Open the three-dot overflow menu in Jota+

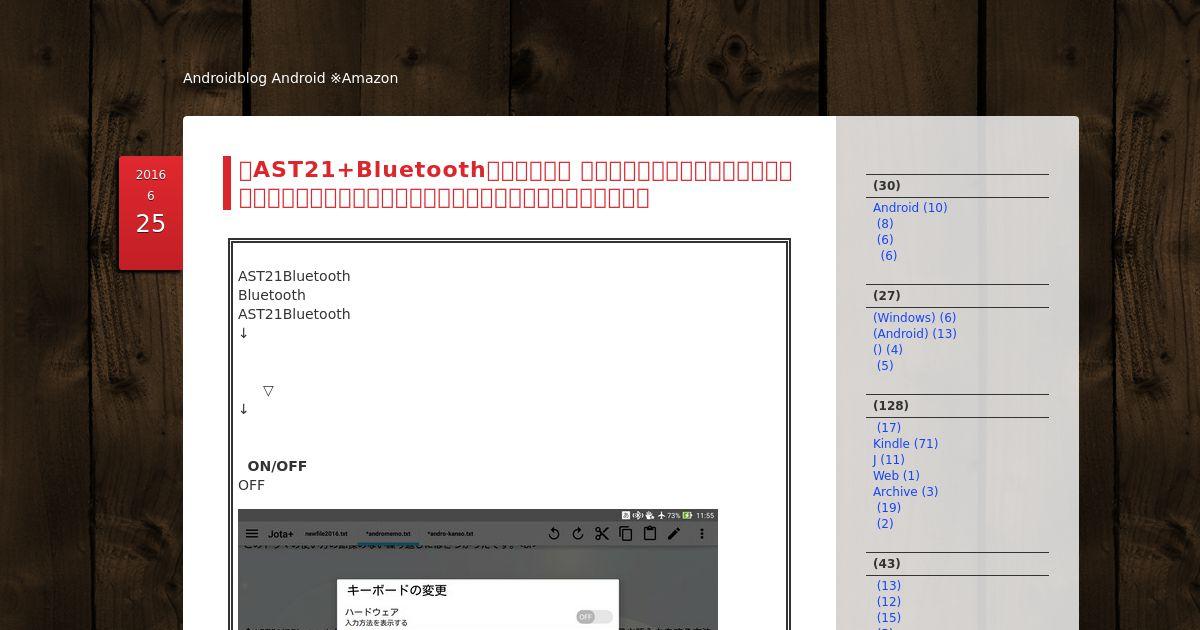coord(702,534)
